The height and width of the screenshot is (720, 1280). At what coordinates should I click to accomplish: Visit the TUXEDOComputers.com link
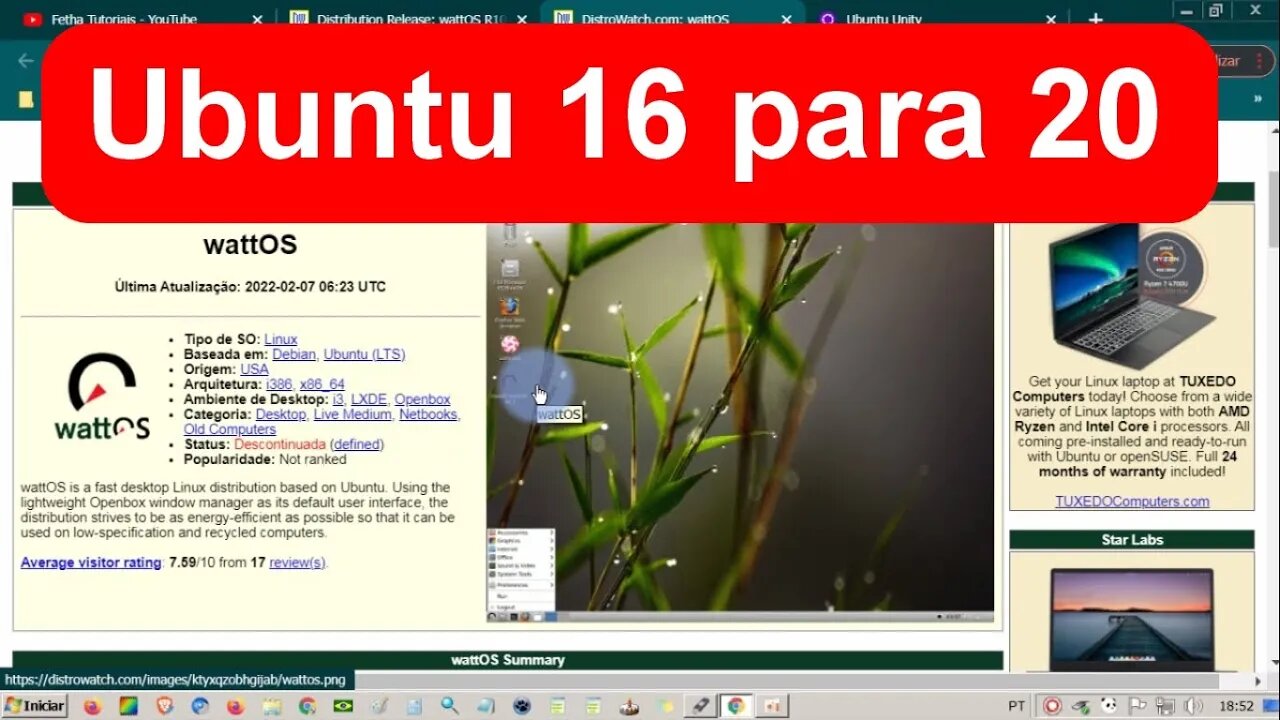tap(1132, 501)
